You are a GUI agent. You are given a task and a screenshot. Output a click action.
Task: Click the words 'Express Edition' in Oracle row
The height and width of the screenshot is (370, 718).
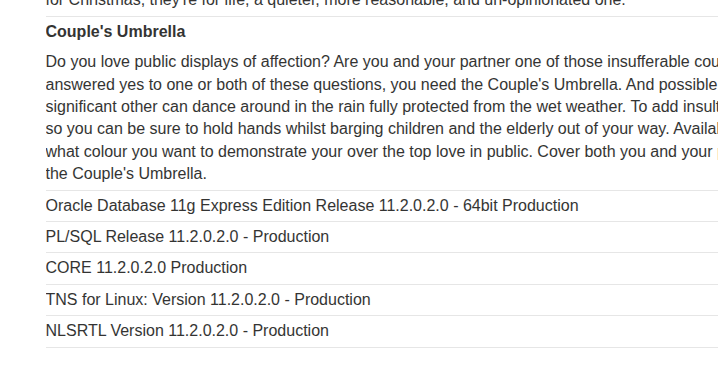pos(256,206)
